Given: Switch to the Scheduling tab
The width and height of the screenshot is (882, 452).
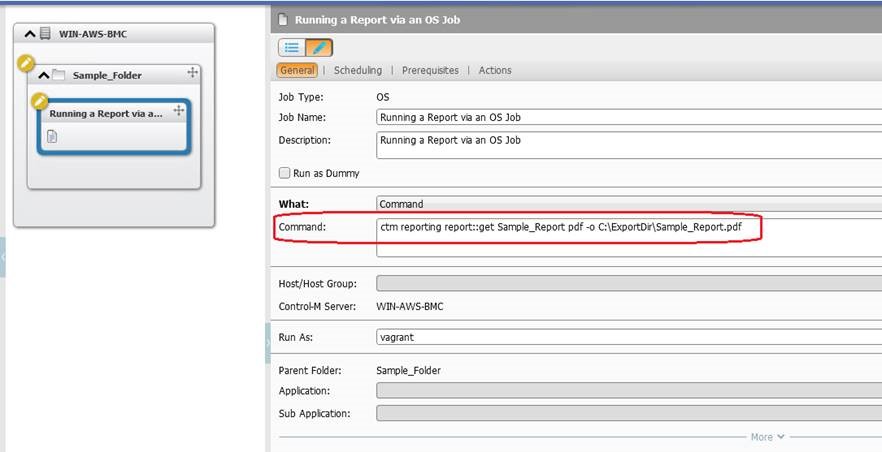Looking at the screenshot, I should (357, 70).
